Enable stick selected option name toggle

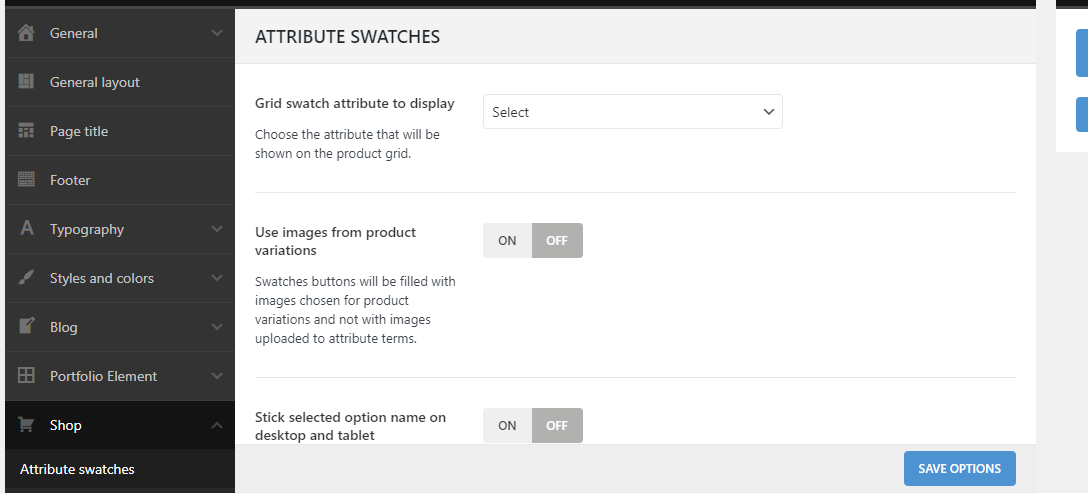click(x=507, y=426)
